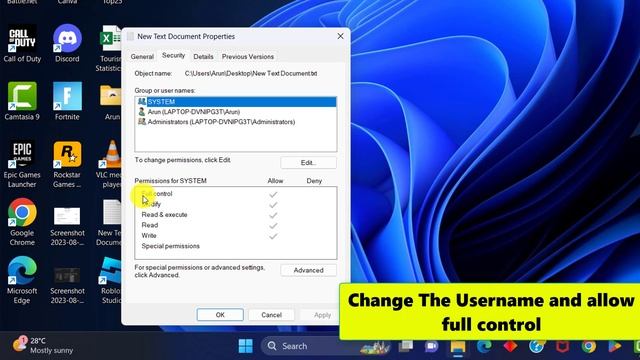Click the Read & execute permission row
Viewport: 640px width, 360px height.
click(x=236, y=215)
